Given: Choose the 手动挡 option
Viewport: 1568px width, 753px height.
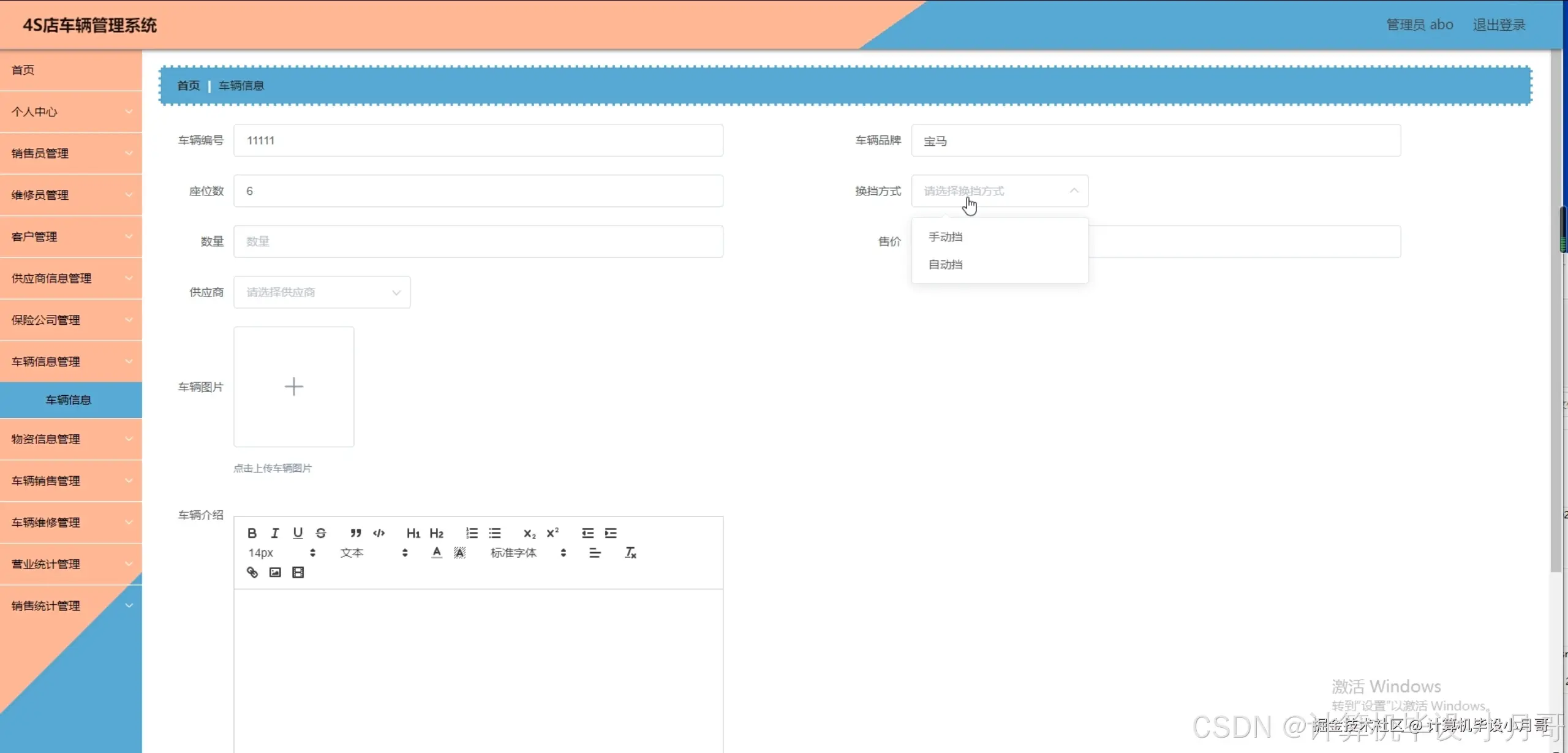Looking at the screenshot, I should point(946,237).
